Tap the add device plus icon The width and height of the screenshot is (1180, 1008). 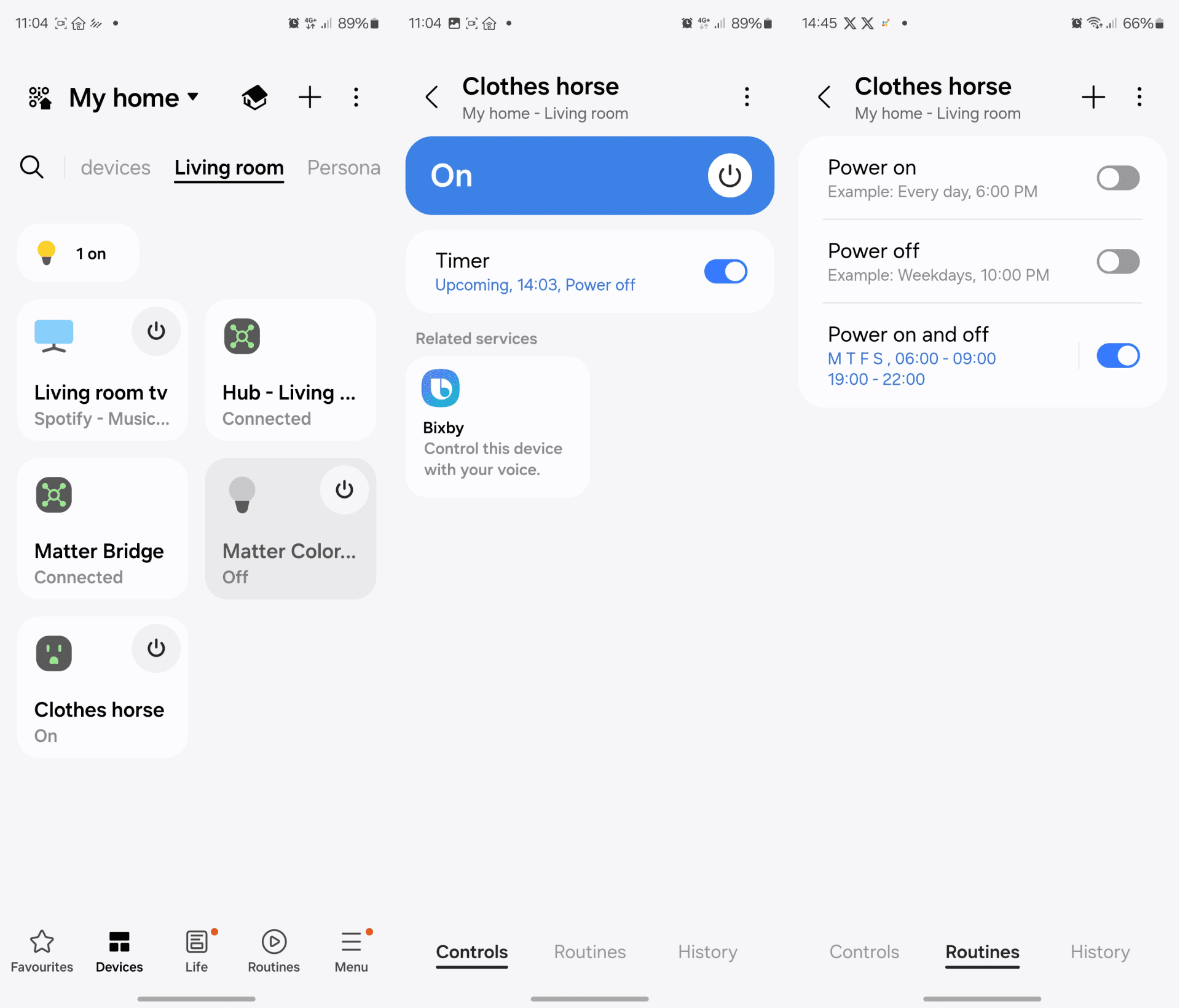click(309, 97)
